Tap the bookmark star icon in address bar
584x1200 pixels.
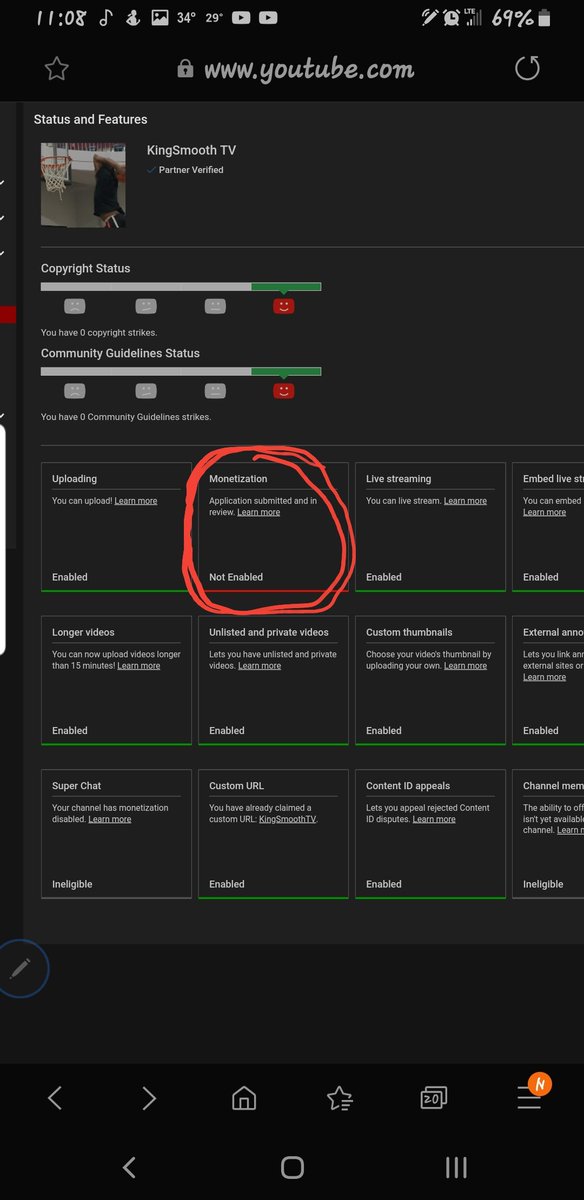pyautogui.click(x=57, y=69)
